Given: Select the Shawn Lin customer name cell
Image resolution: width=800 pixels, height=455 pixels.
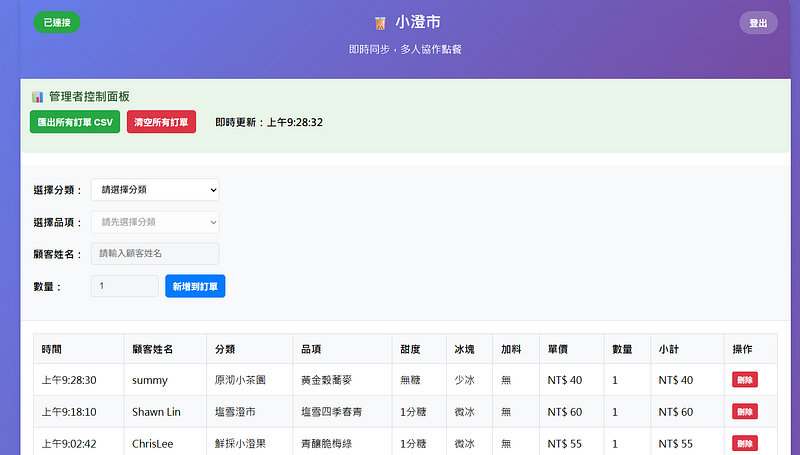Looking at the screenshot, I should pos(165,412).
